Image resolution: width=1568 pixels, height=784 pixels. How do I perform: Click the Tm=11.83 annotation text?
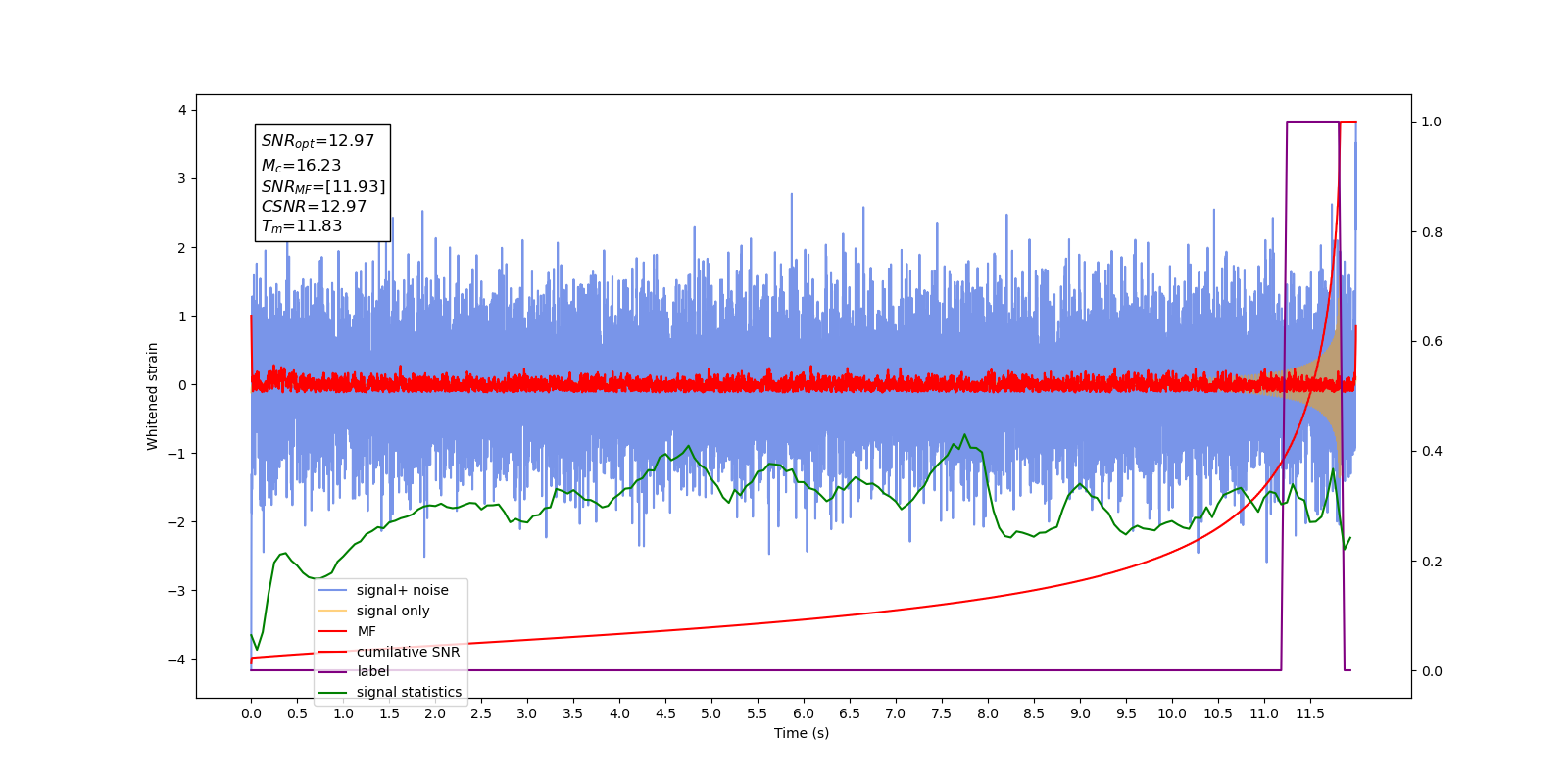click(302, 226)
